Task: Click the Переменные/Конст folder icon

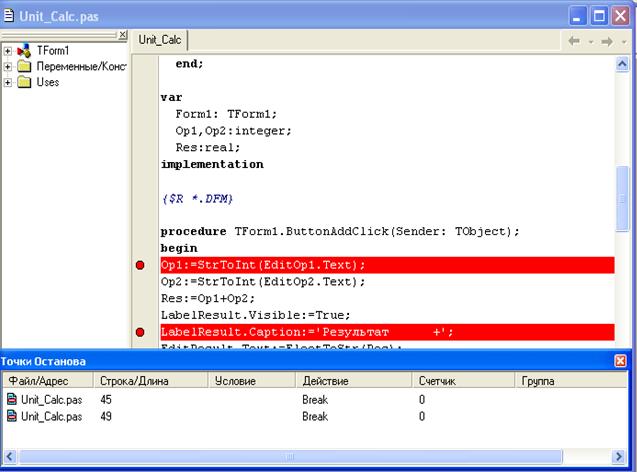Action: click(24, 66)
